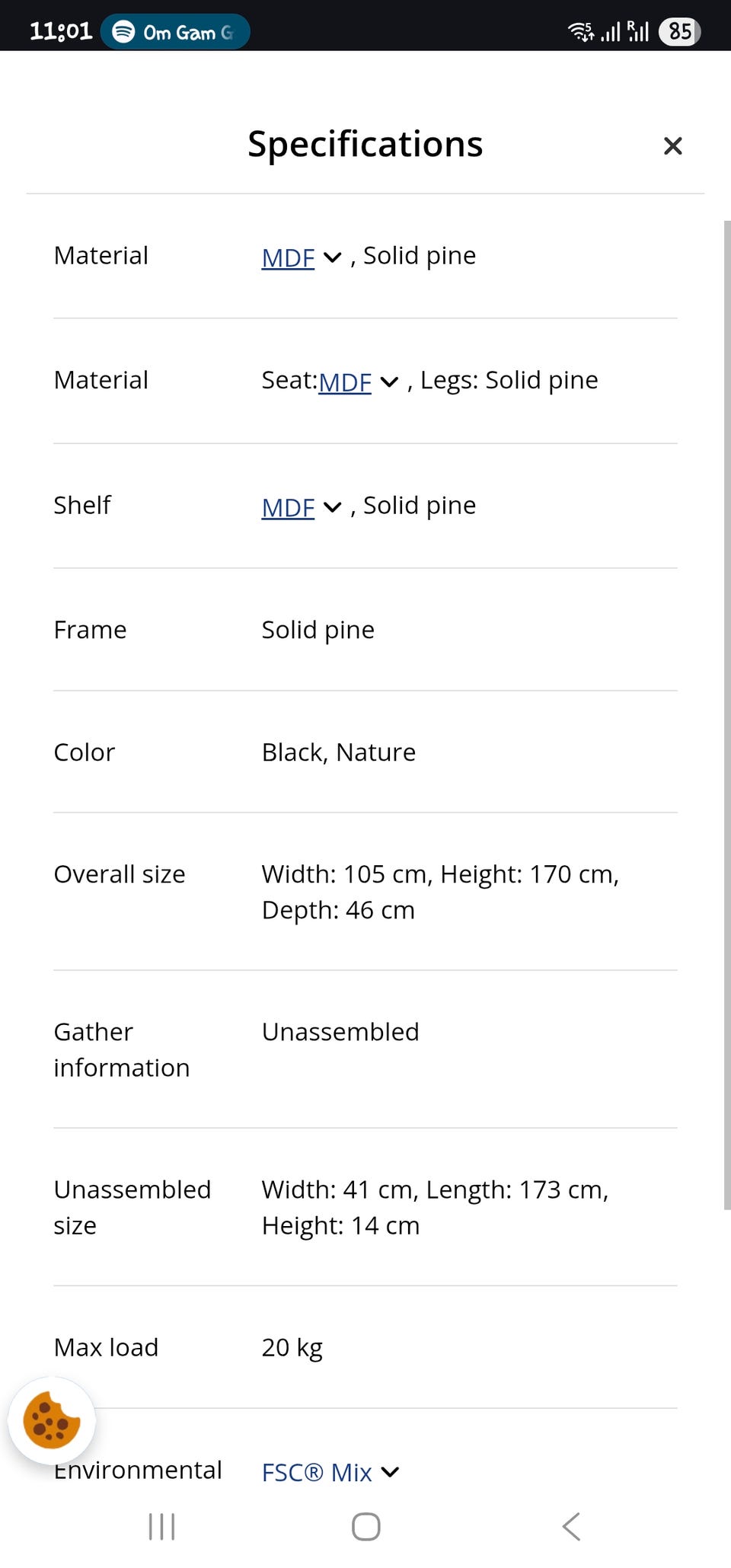731x1568 pixels.
Task: Close the Specifications panel
Action: point(672,145)
